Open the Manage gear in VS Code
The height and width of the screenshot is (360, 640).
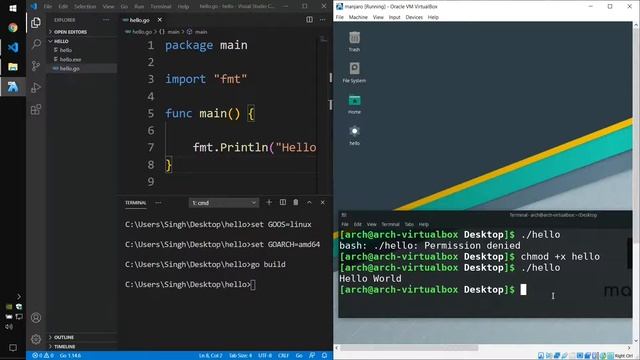[36, 339]
